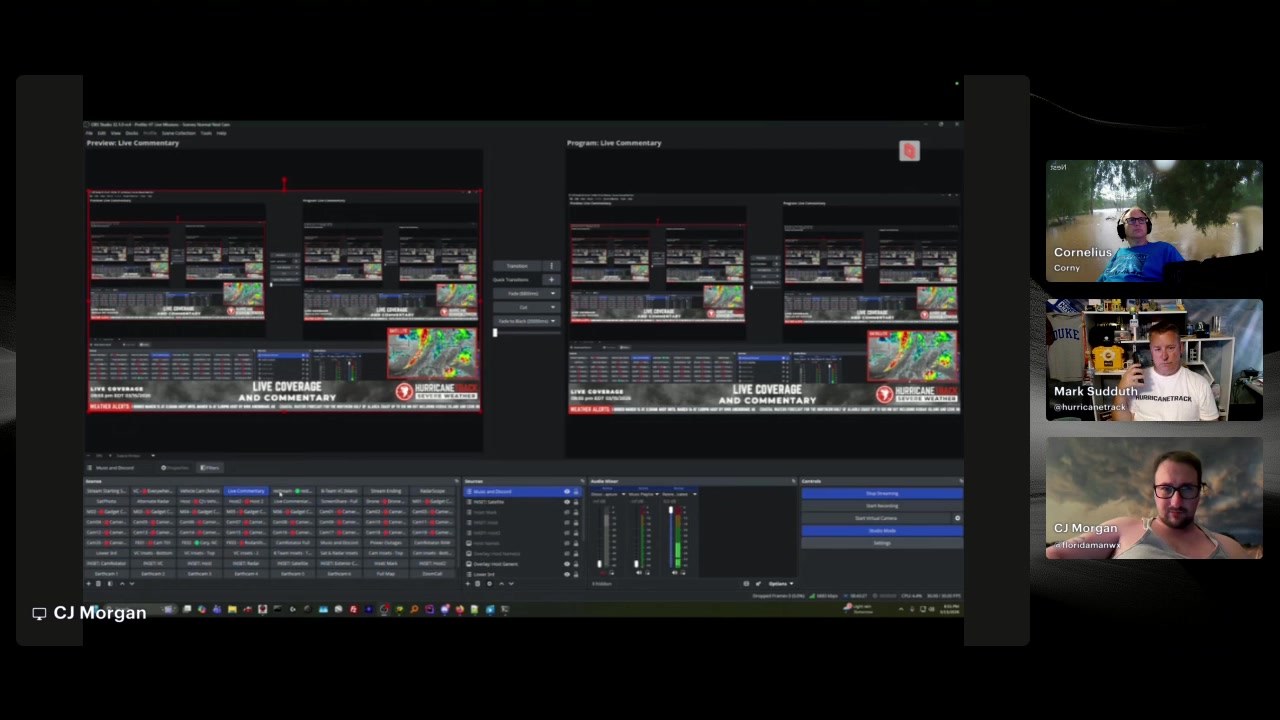Add a quick transition with plus button
The image size is (1280, 720).
click(x=551, y=279)
